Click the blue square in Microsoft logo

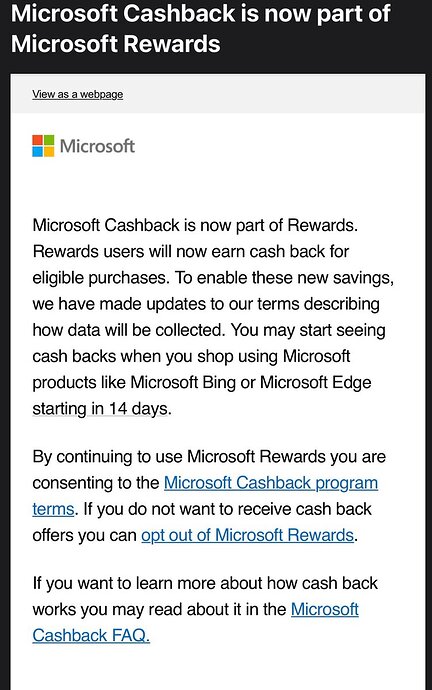pyautogui.click(x=37, y=152)
